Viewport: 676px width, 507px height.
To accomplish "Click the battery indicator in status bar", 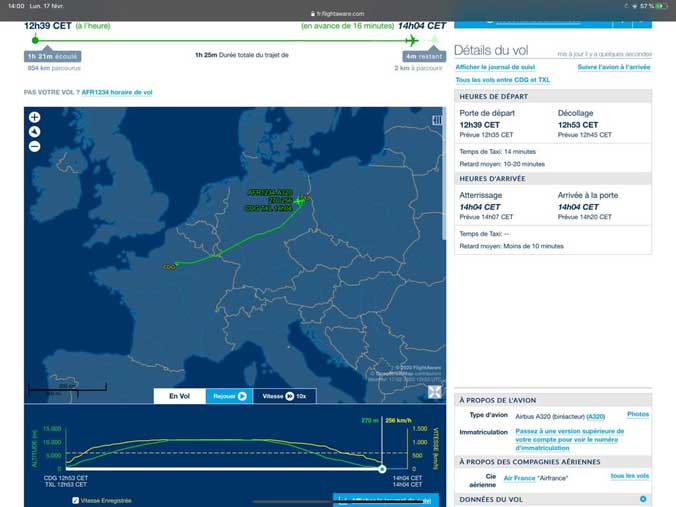I will (x=662, y=6).
